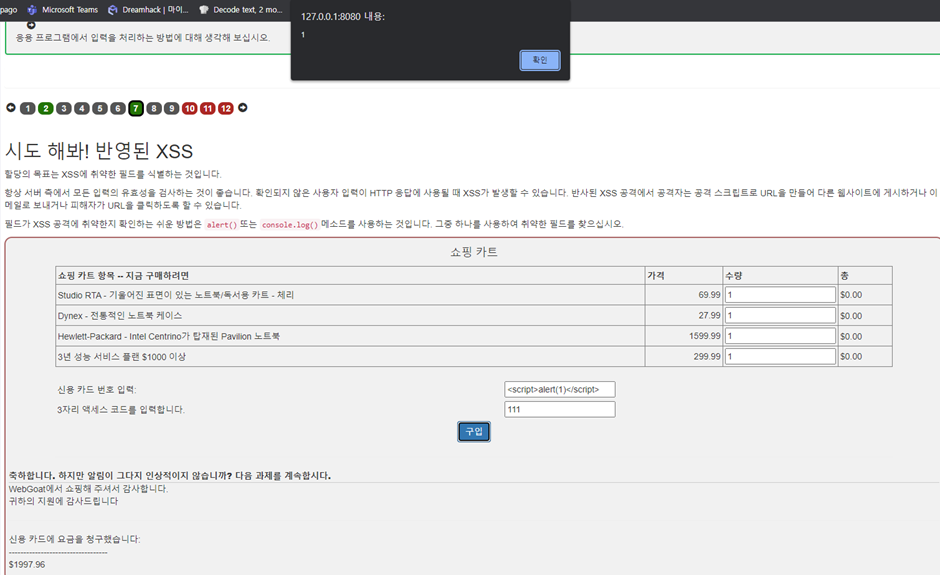
Task: Click quantity field for 3년 성능 서비스 플랜
Action: click(x=780, y=356)
